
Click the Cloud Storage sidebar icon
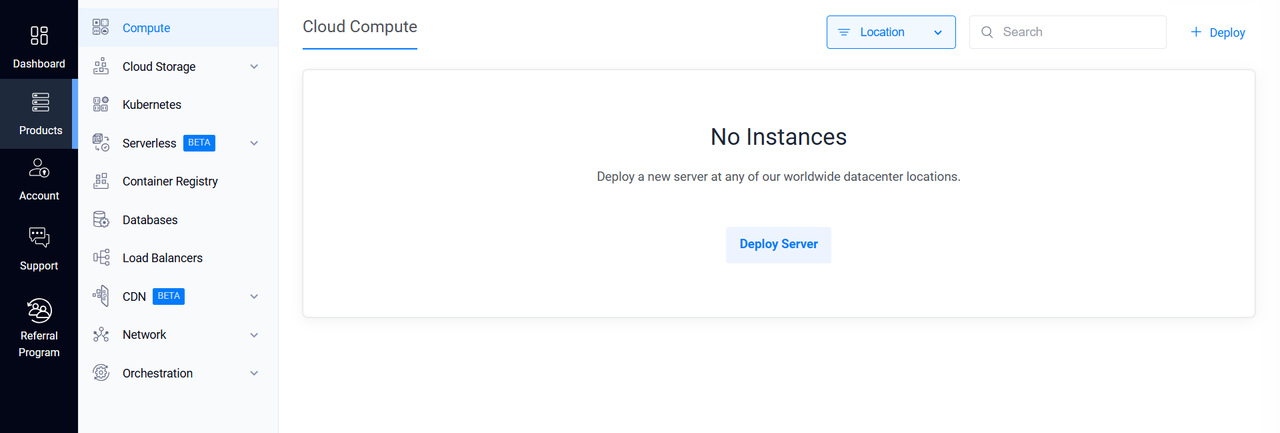point(101,66)
